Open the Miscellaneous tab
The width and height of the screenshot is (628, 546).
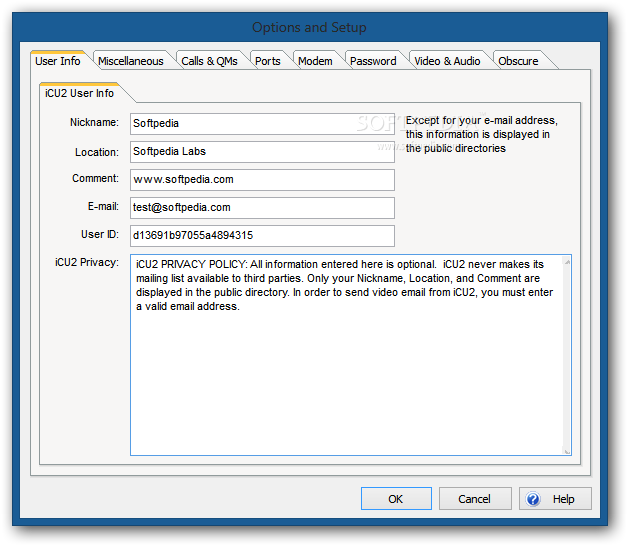[131, 61]
